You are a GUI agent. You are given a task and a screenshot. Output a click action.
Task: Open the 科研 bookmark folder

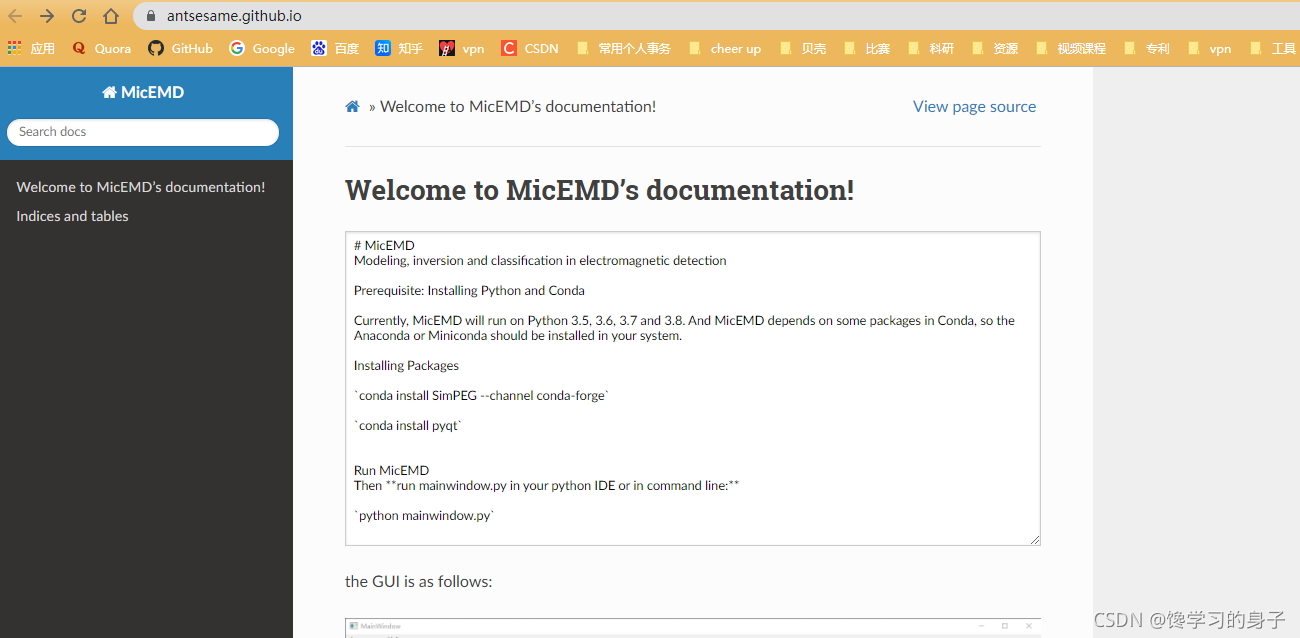[x=931, y=48]
